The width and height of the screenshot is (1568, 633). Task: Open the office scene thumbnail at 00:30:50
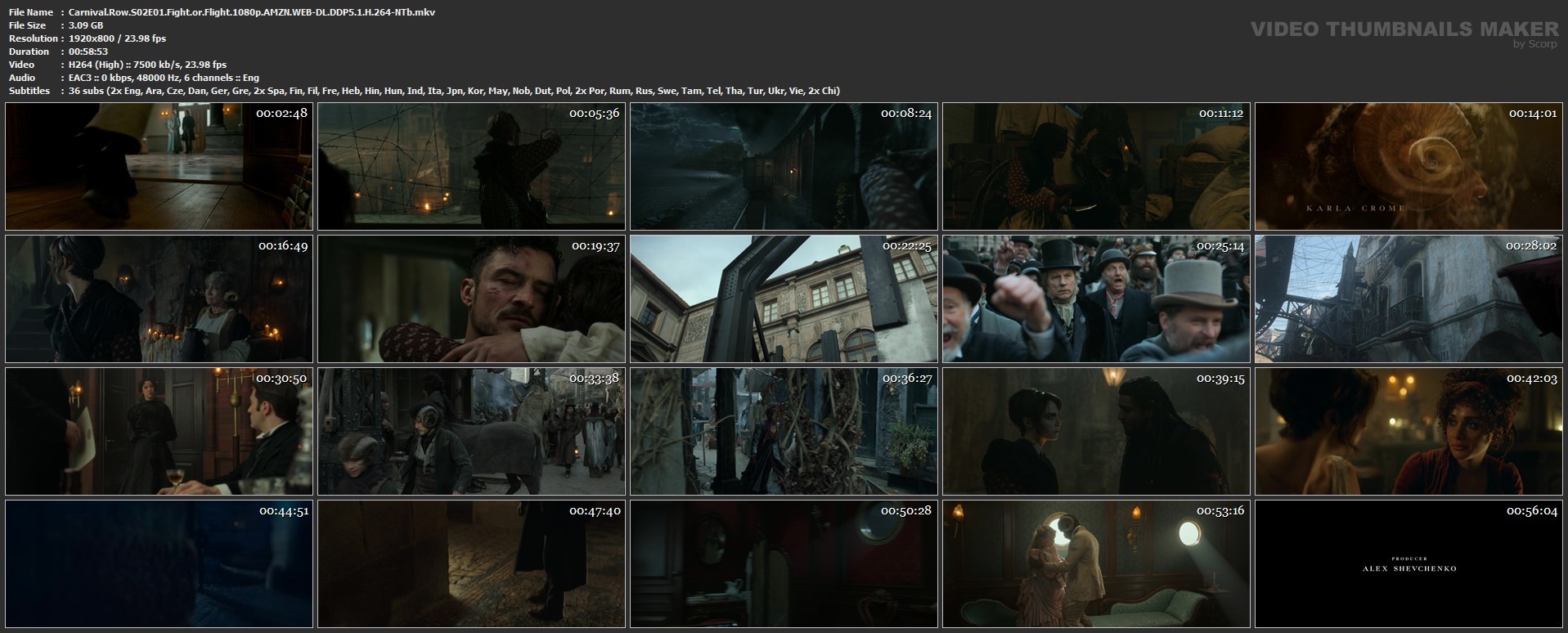click(x=159, y=432)
